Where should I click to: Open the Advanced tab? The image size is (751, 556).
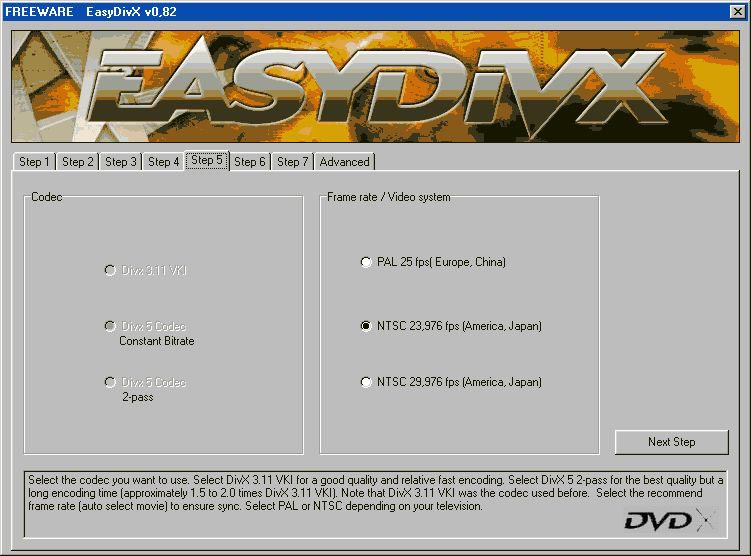click(x=344, y=162)
